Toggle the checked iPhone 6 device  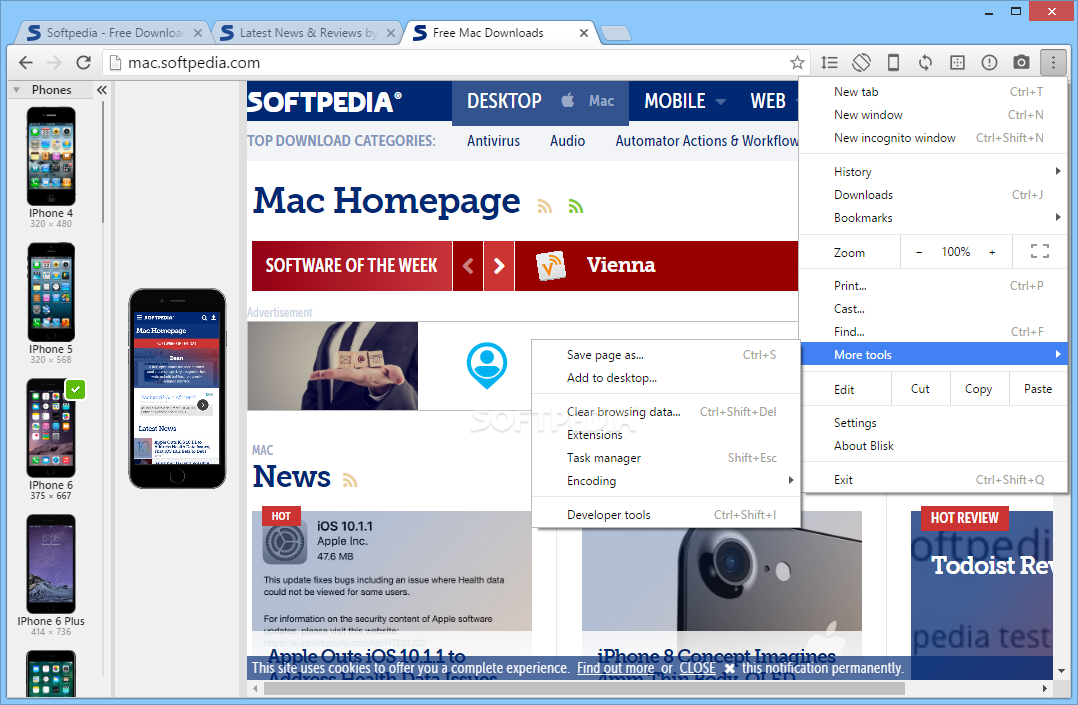point(51,428)
